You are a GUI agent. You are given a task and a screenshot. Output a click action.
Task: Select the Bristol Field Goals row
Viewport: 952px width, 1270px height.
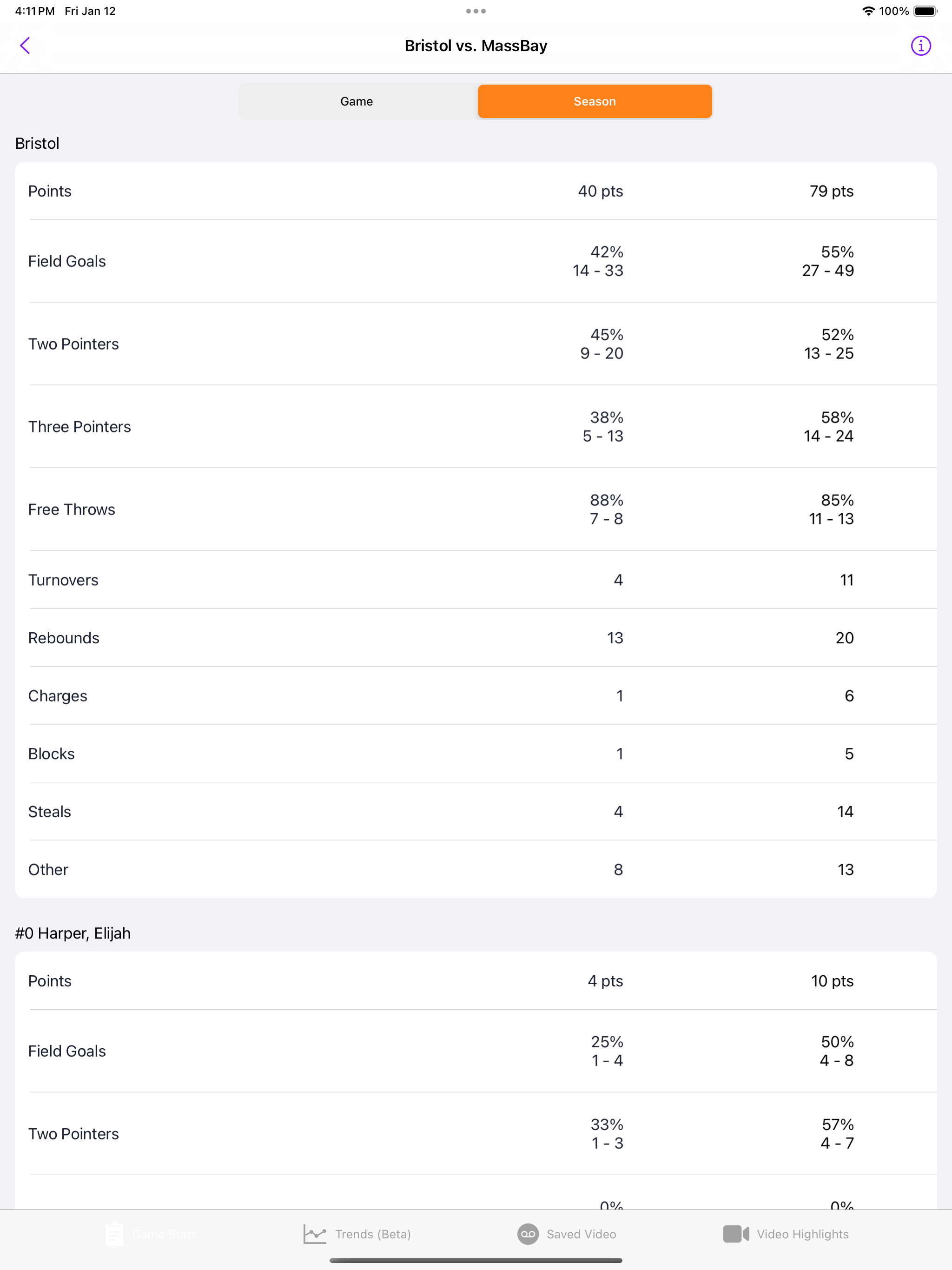[476, 261]
